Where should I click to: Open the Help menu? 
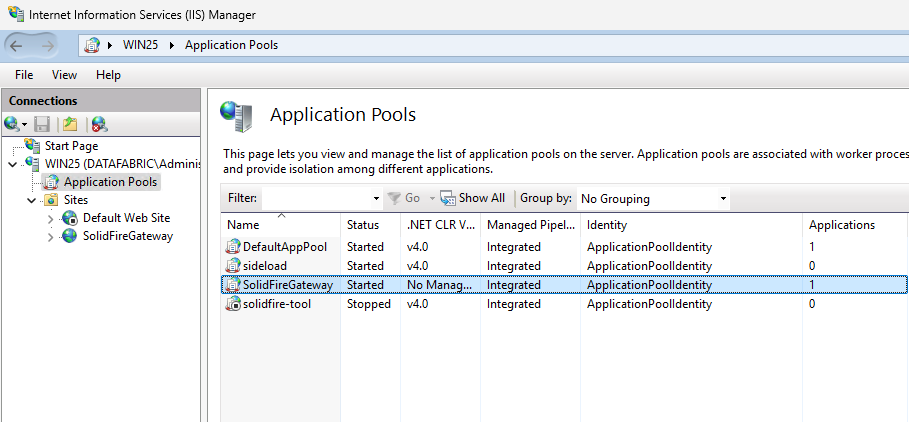[108, 75]
